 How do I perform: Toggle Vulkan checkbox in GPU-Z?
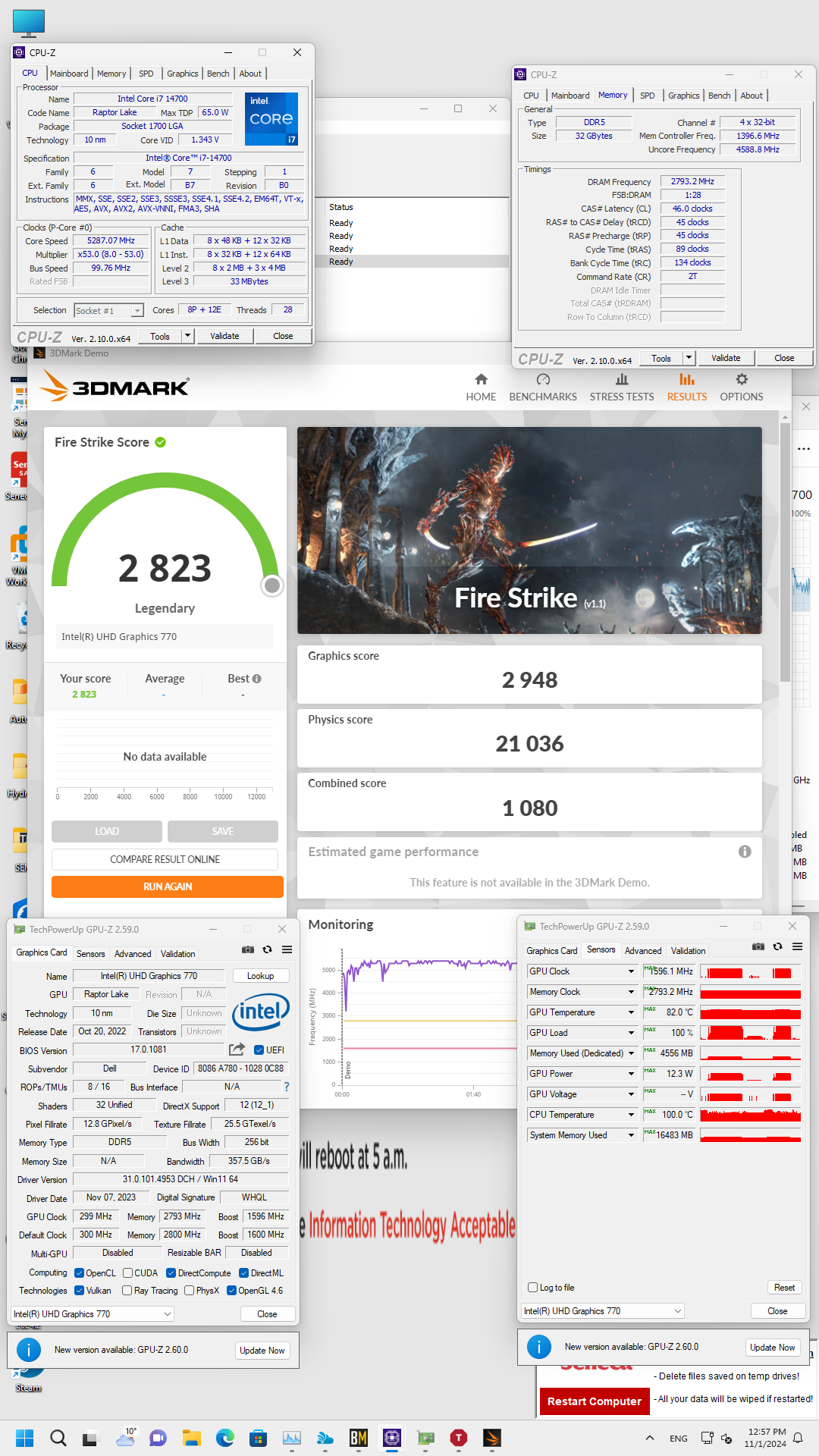point(80,1291)
